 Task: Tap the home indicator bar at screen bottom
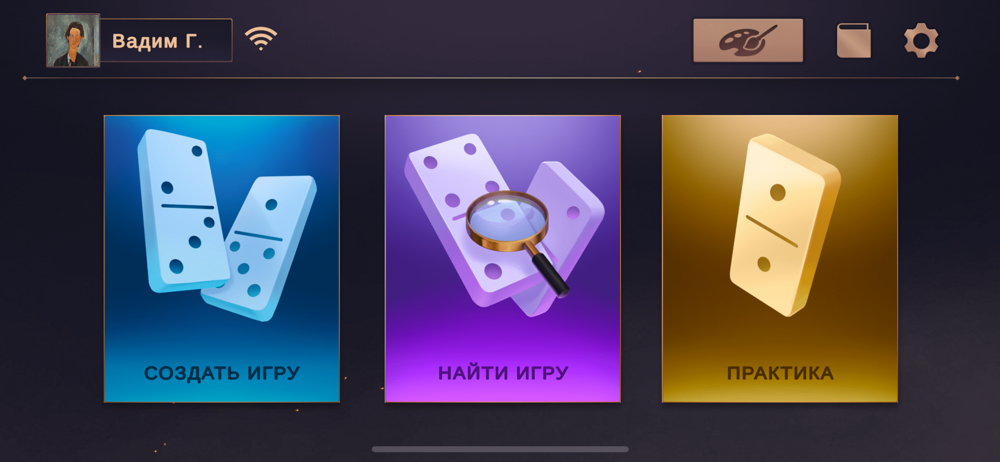(500, 449)
